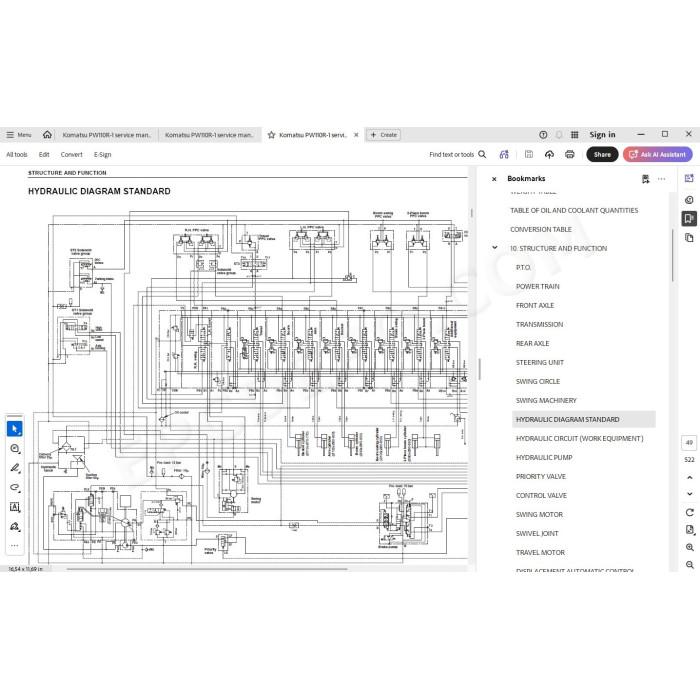Viewport: 700px width, 700px height.
Task: Open more tools ellipsis in quick toolbar
Action: (15, 546)
